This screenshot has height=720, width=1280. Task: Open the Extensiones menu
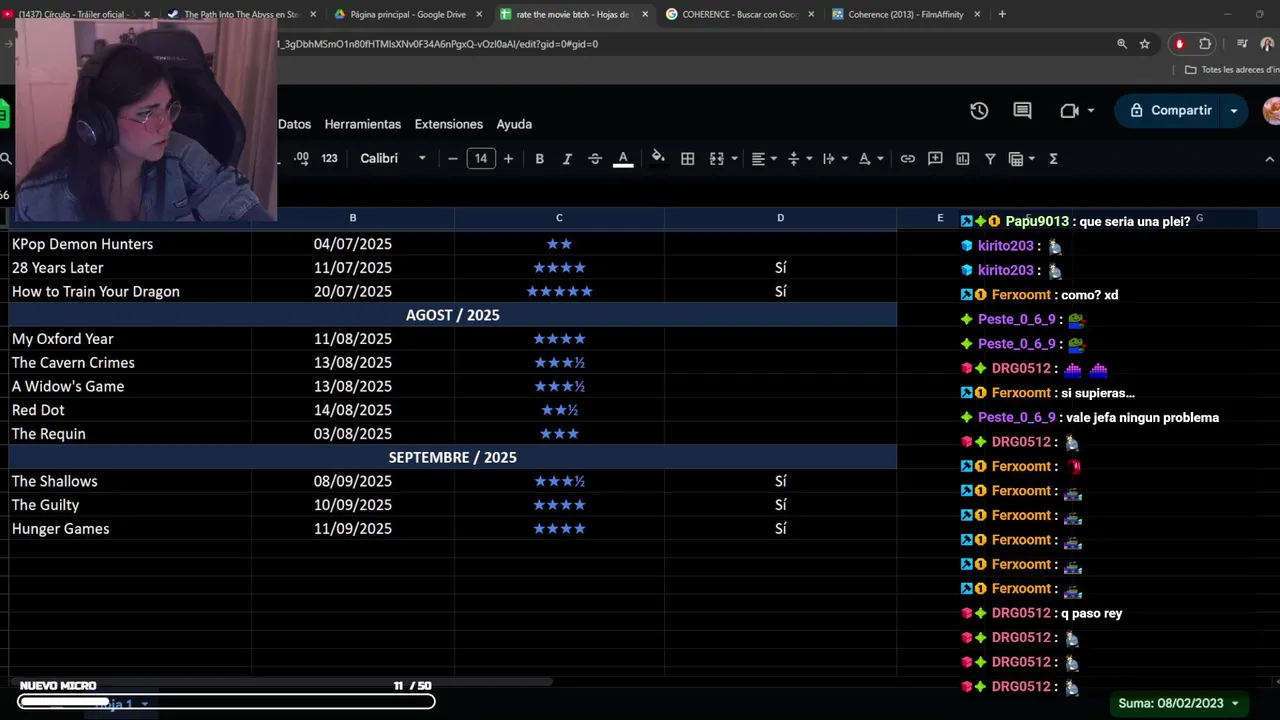tap(448, 124)
